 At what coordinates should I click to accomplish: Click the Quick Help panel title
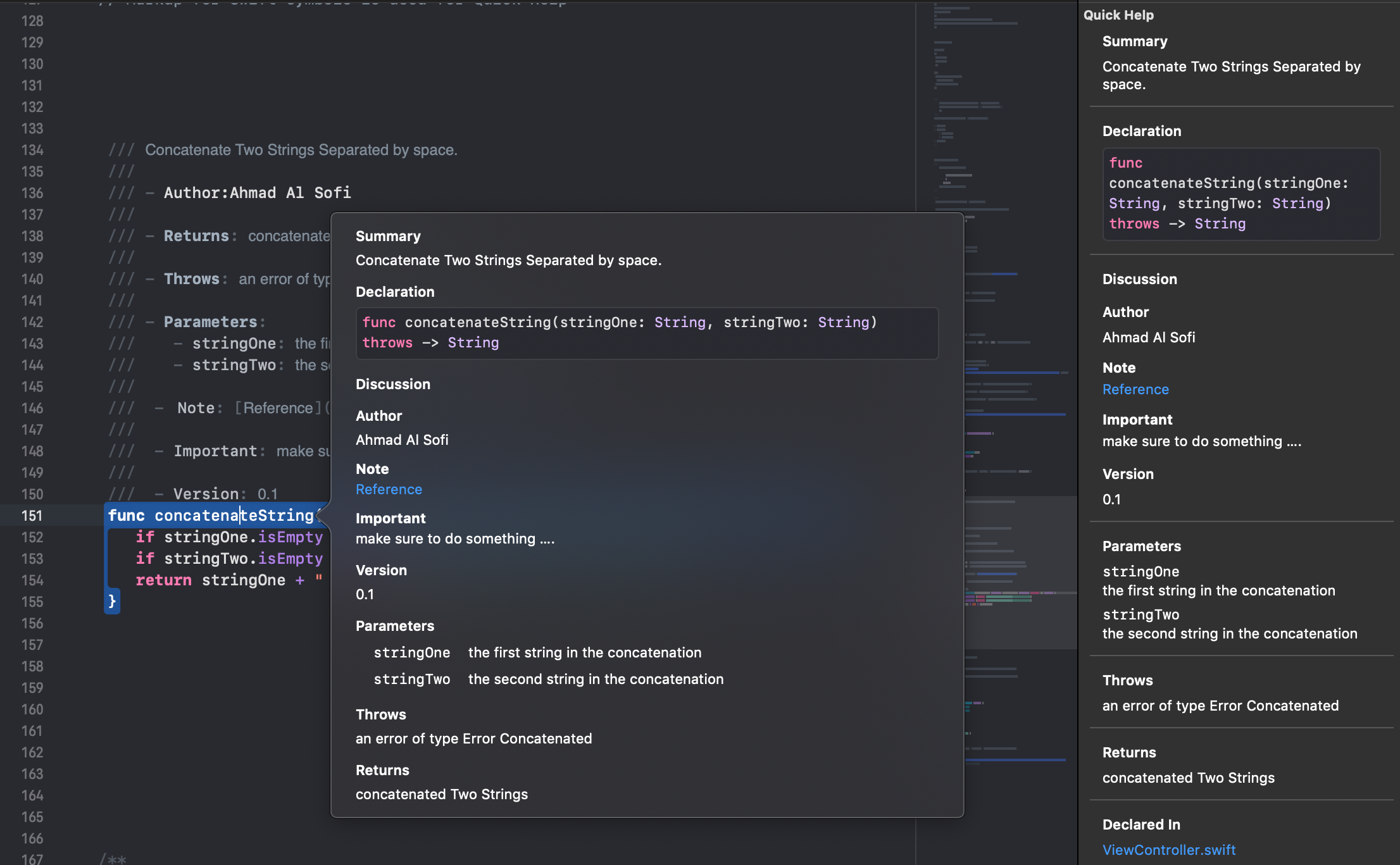click(1118, 15)
